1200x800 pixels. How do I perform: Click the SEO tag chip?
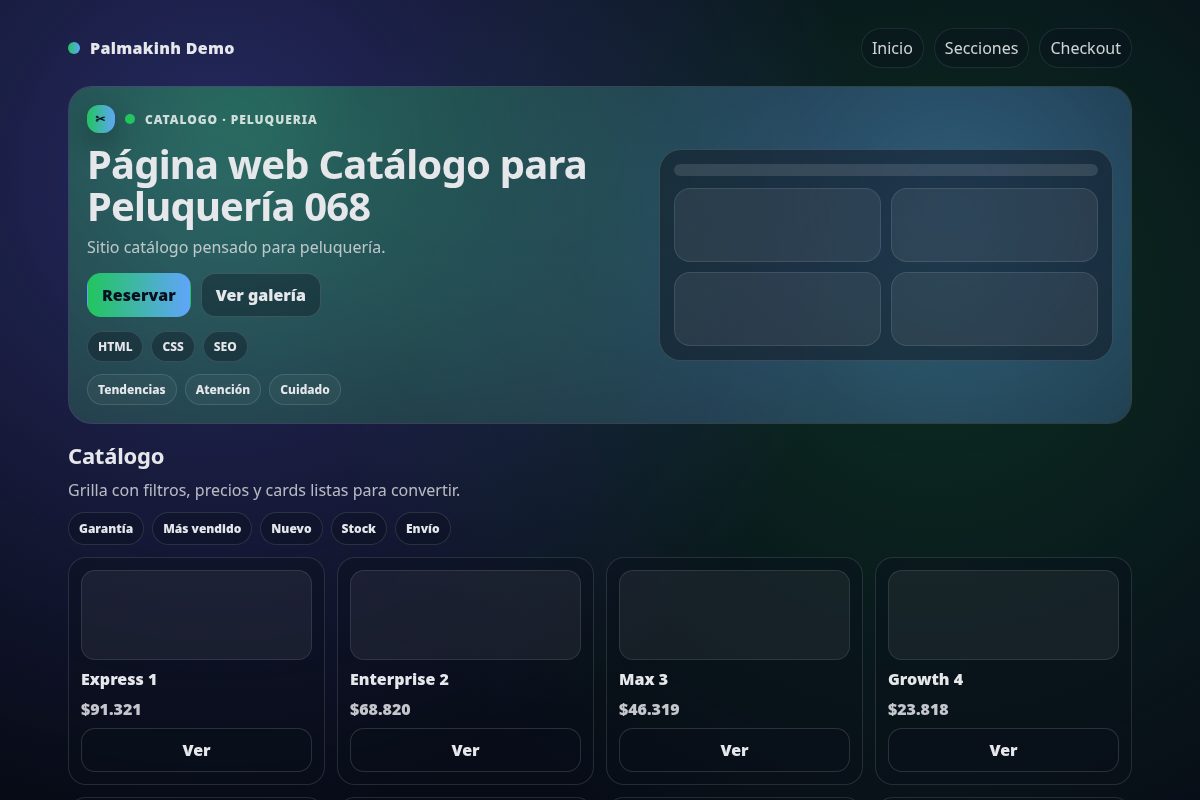tap(225, 346)
